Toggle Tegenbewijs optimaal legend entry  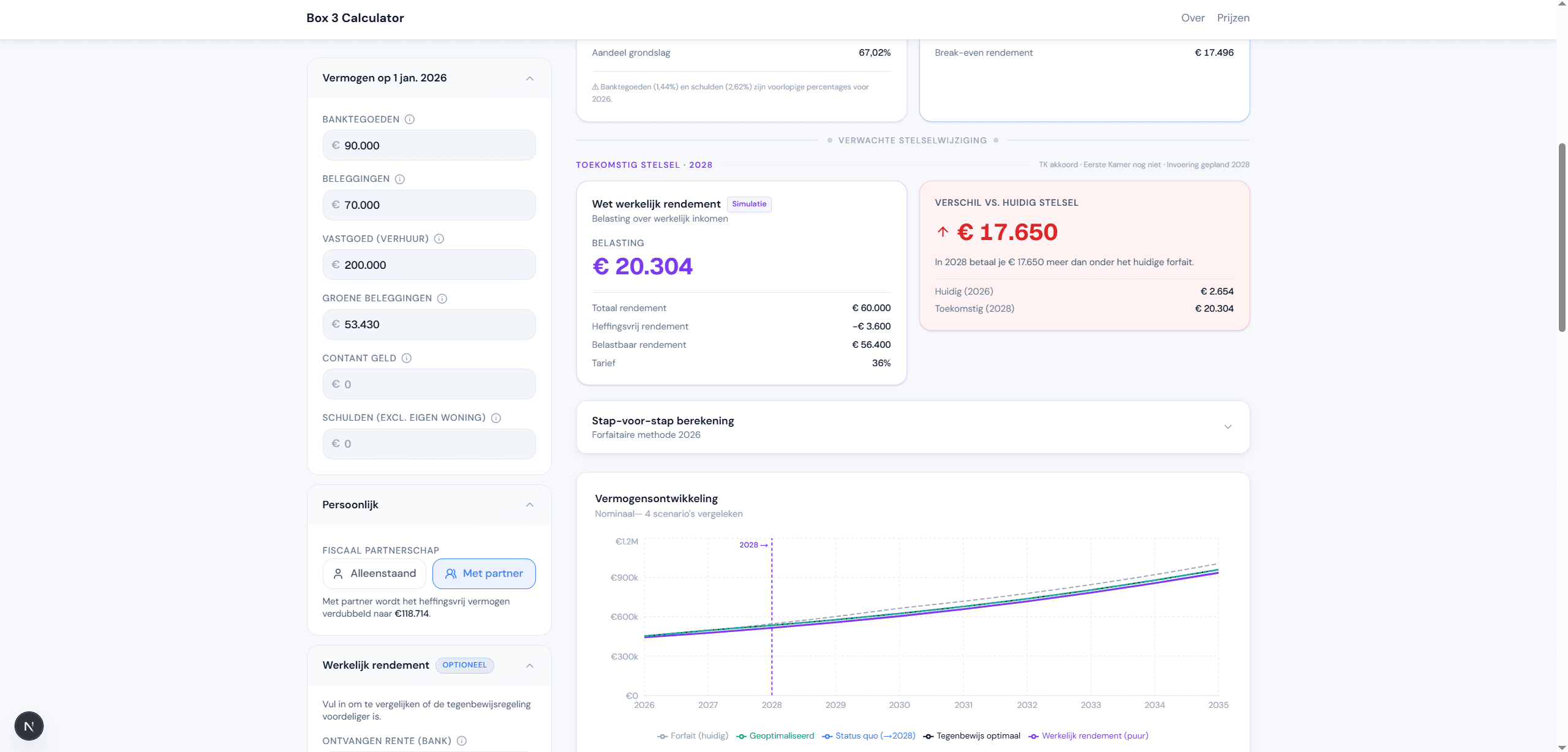pyautogui.click(x=972, y=736)
